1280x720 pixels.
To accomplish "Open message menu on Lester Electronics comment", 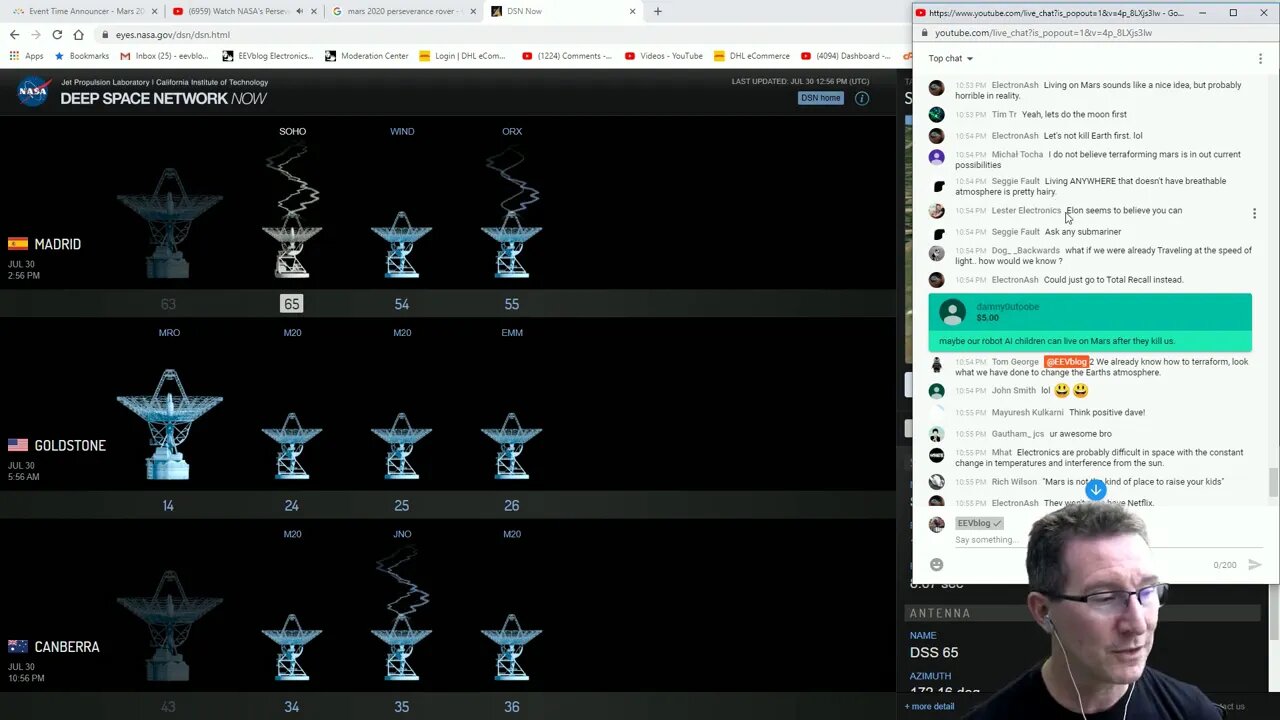I will tap(1254, 213).
